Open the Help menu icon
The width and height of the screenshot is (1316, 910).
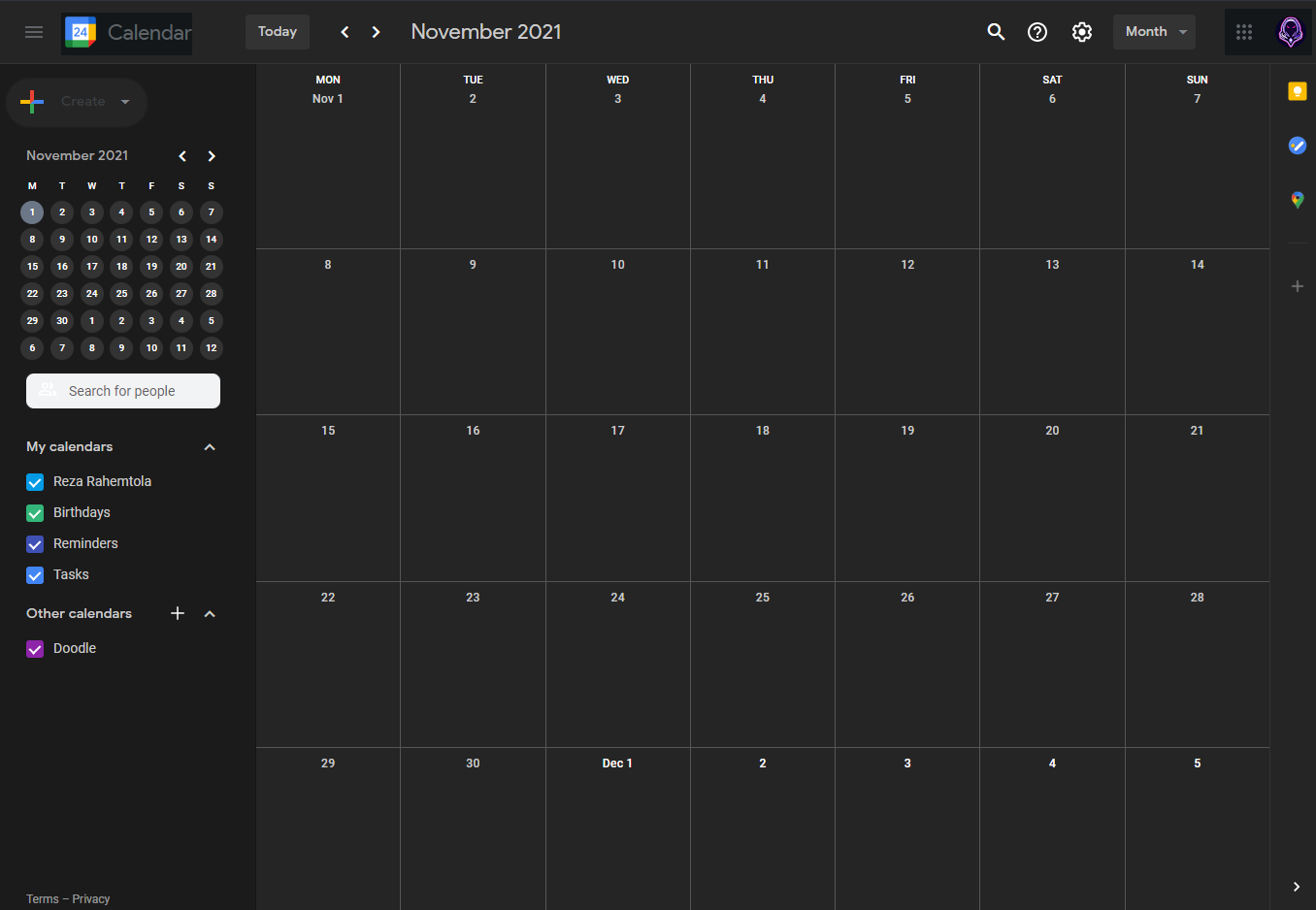1037,31
